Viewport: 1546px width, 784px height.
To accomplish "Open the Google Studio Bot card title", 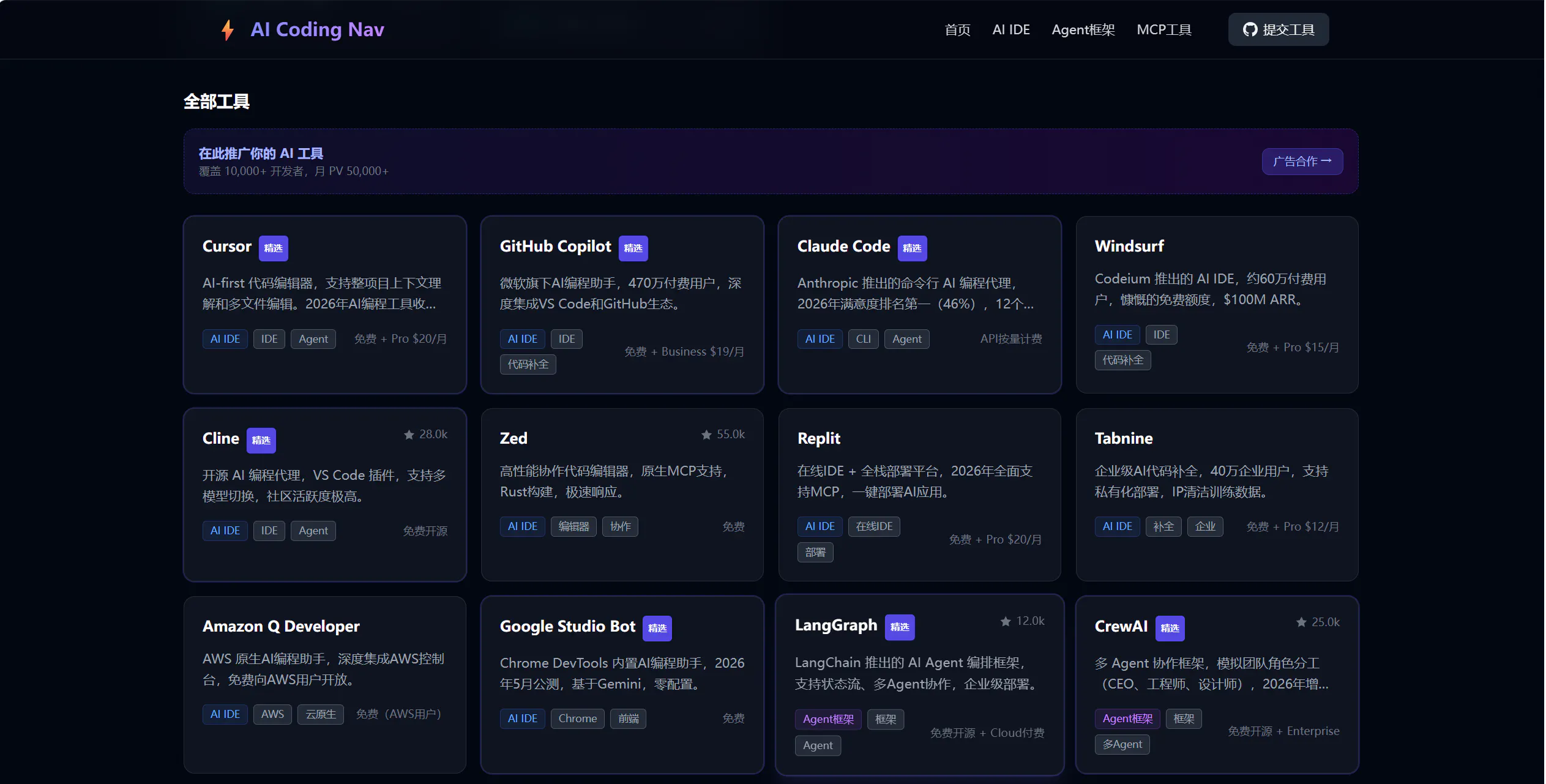I will (567, 626).
